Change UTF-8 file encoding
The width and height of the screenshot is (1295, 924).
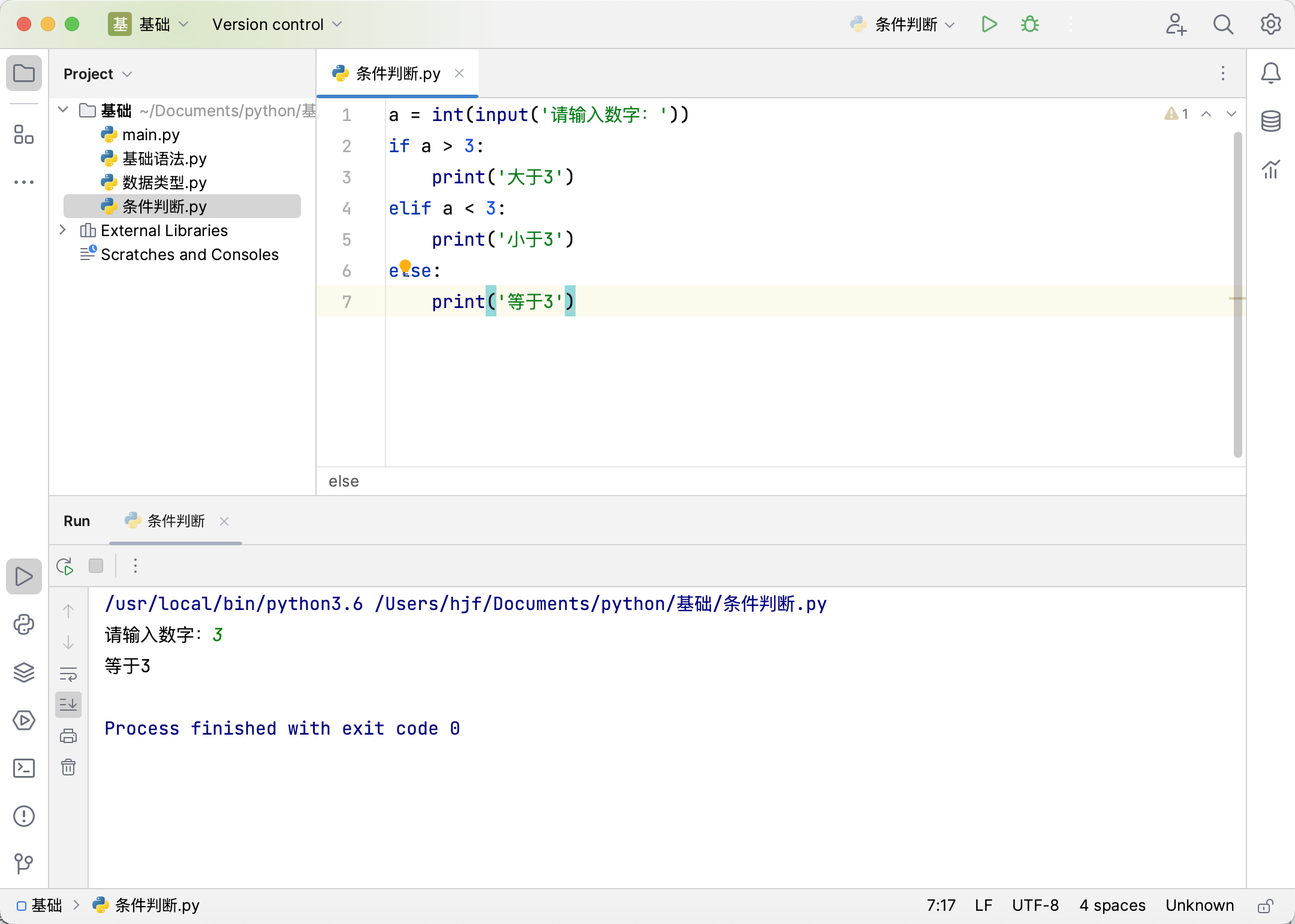tap(1035, 905)
